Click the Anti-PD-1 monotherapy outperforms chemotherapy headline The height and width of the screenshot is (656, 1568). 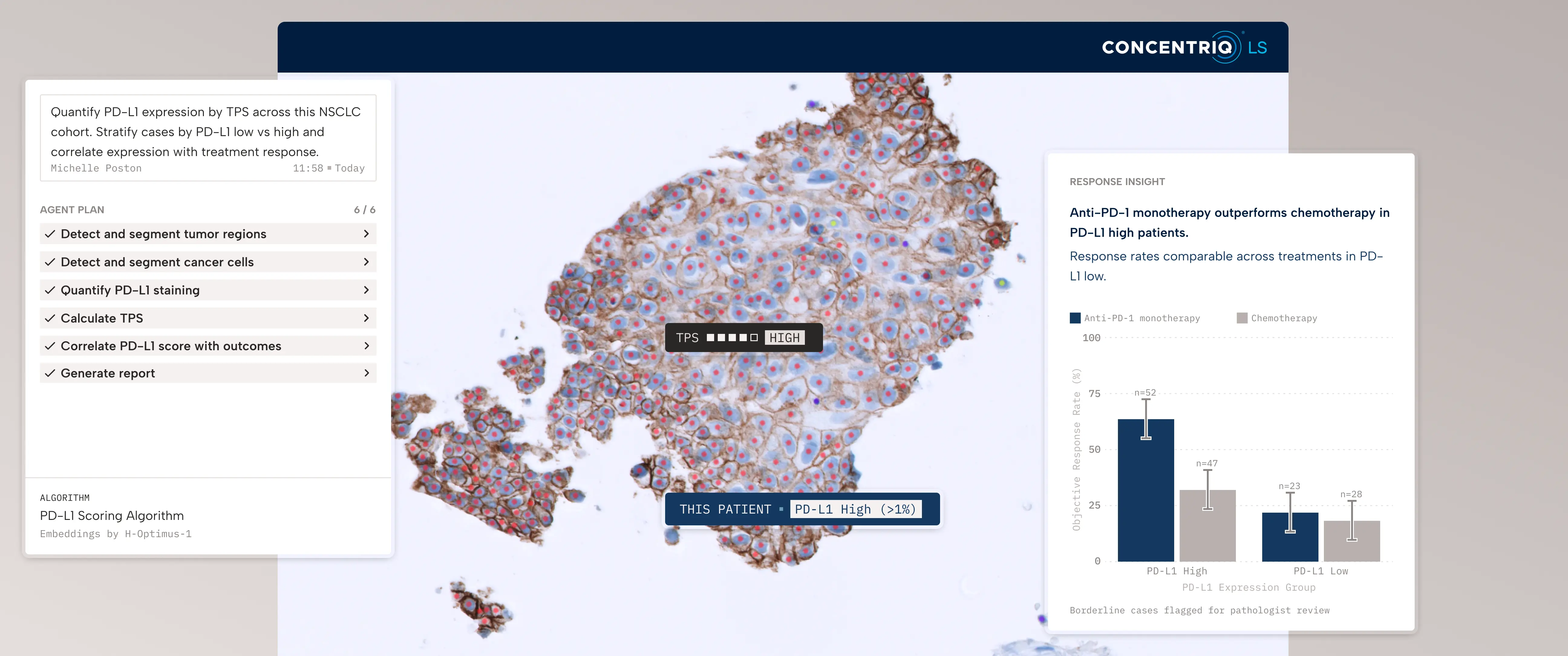[1230, 222]
